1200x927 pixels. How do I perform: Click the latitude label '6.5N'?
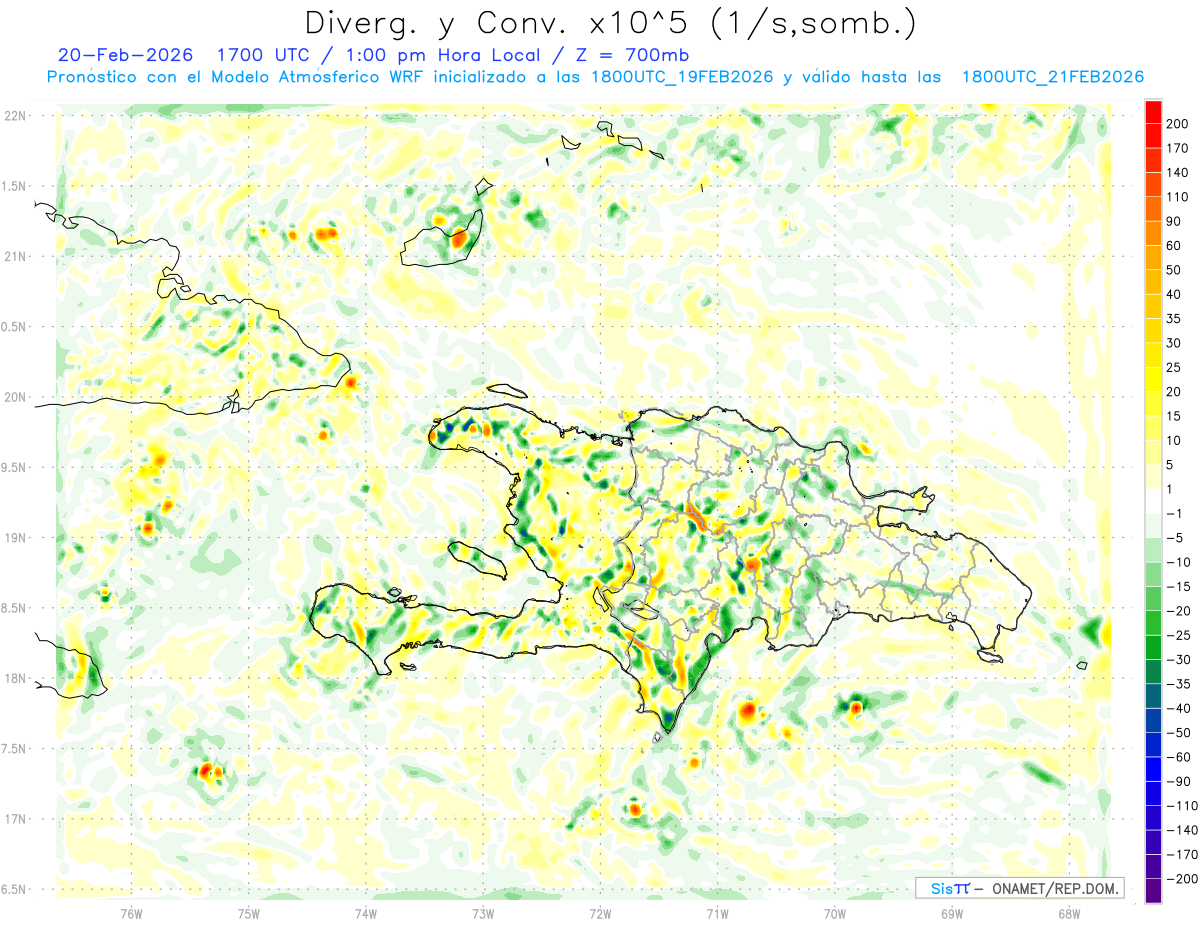pos(15,889)
